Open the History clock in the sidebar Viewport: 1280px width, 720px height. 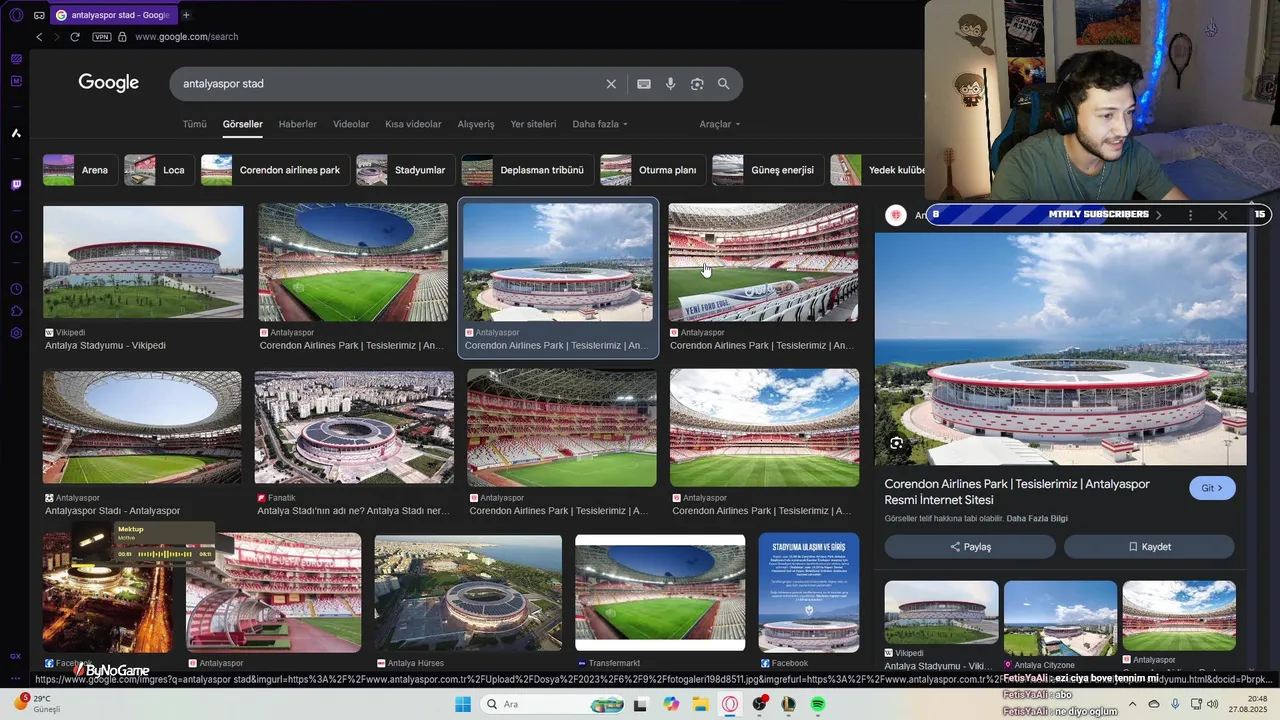pos(16,289)
